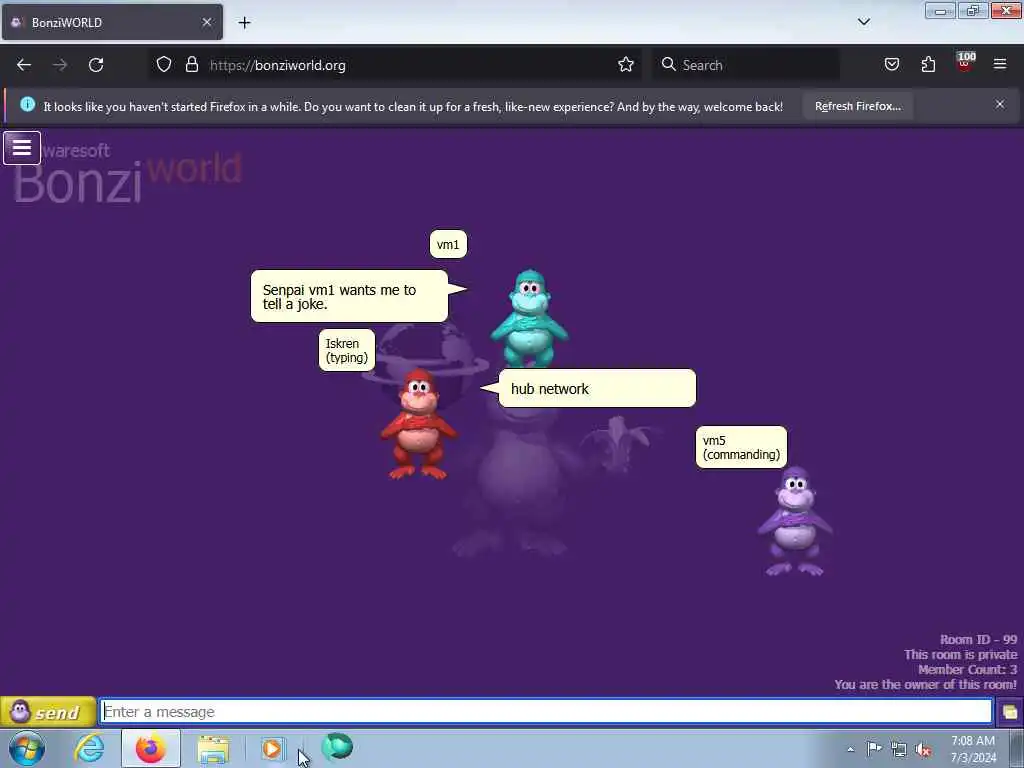Viewport: 1024px width, 768px height.
Task: Dismiss the Firefox refresh notification bar
Action: click(999, 104)
